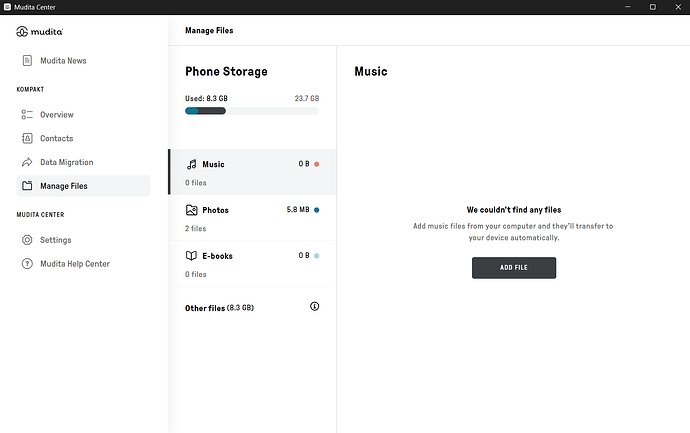Click the Contacts book icon

point(27,139)
